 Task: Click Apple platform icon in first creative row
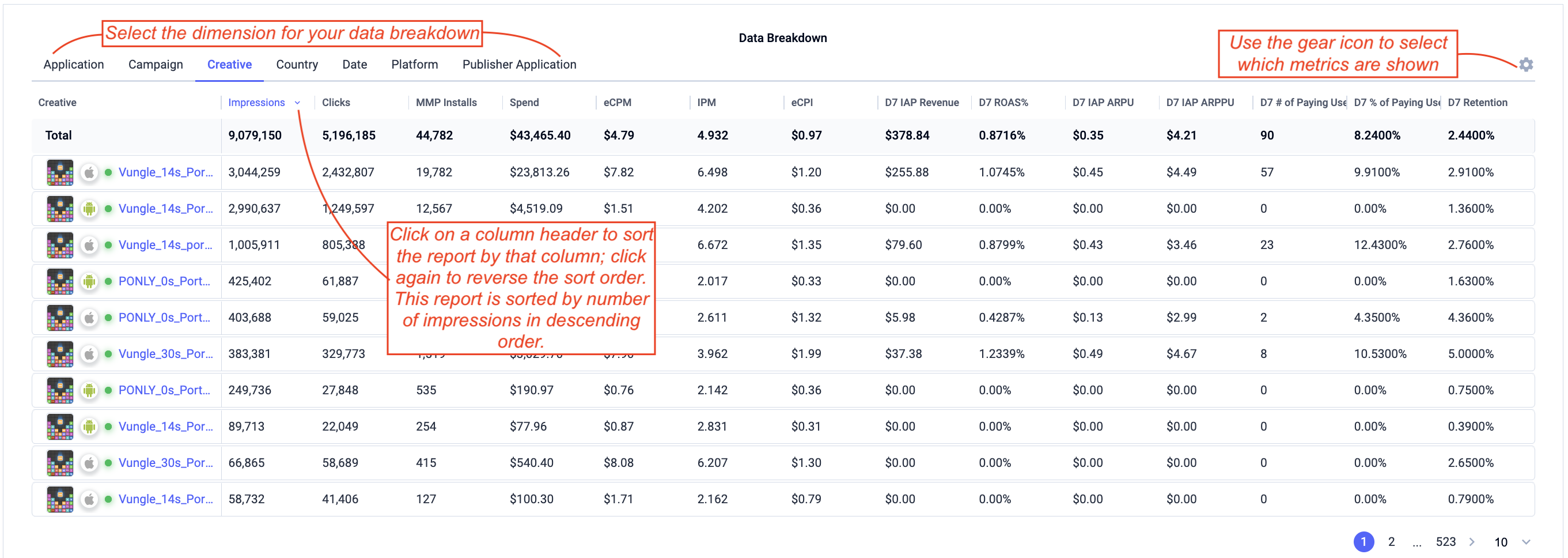tap(89, 172)
